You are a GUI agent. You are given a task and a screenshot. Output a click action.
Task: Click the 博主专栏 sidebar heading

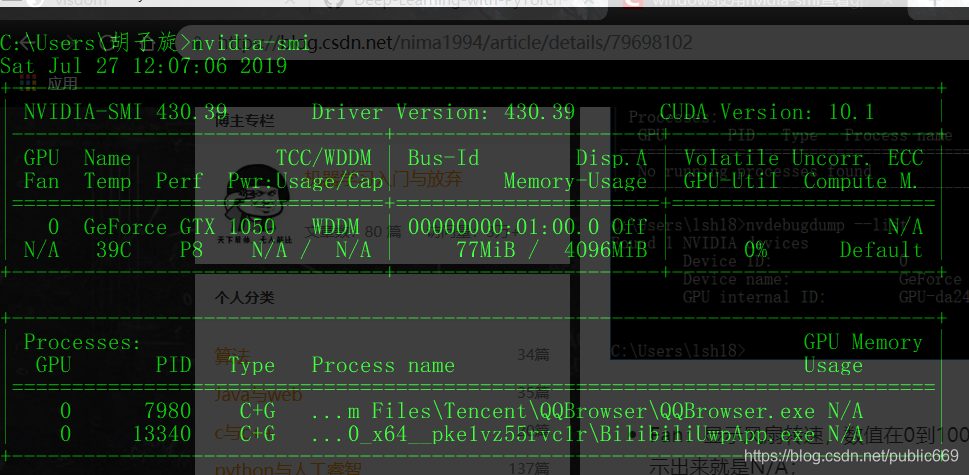tap(244, 120)
